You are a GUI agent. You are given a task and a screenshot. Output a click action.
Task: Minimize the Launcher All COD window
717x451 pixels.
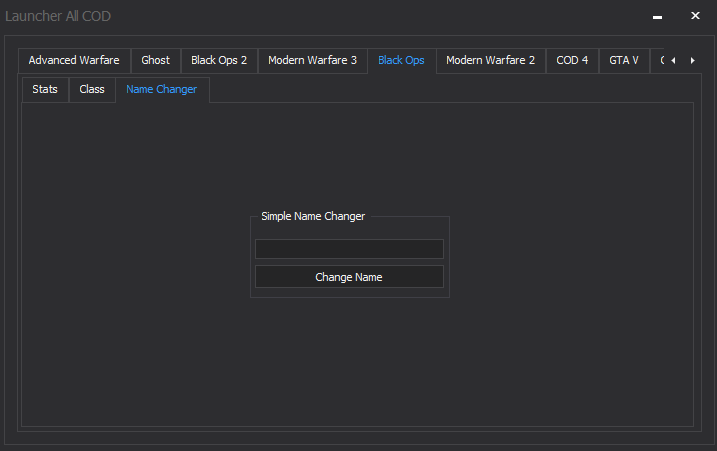[x=658, y=16]
